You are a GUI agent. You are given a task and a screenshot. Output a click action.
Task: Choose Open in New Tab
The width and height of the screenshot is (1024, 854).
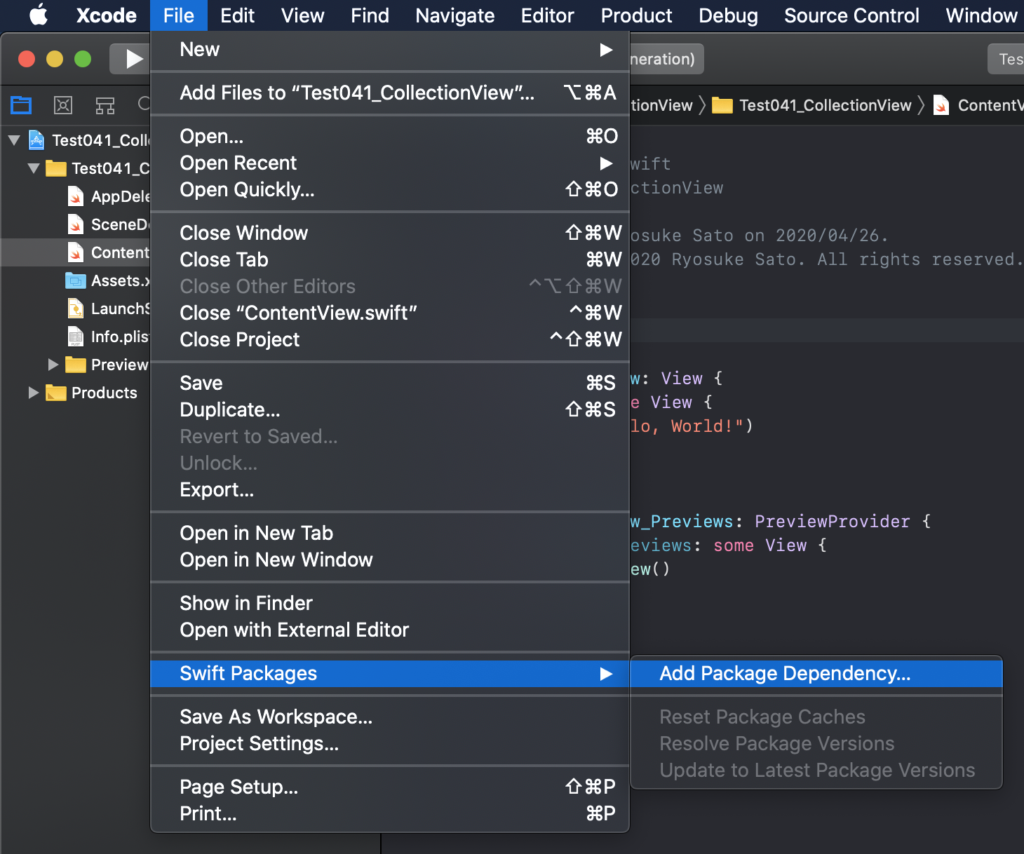[390, 533]
